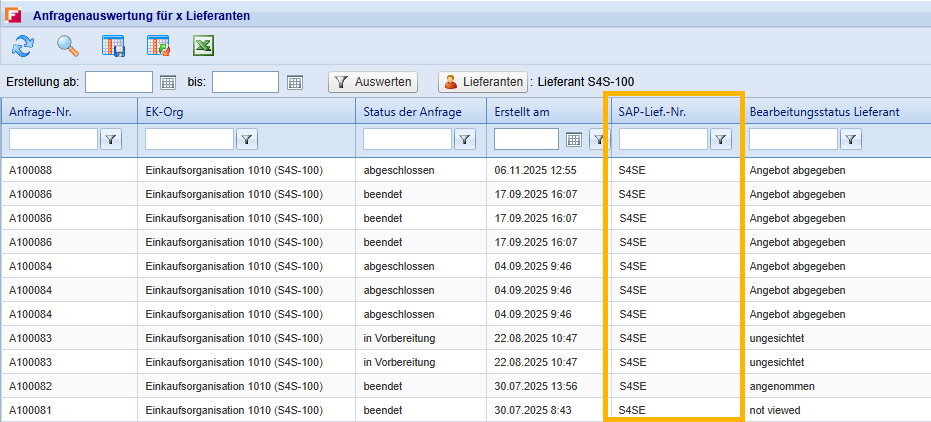Click the filter icon for Bearbeitungsstatus Lieferant
The image size is (931, 422).
[x=851, y=140]
